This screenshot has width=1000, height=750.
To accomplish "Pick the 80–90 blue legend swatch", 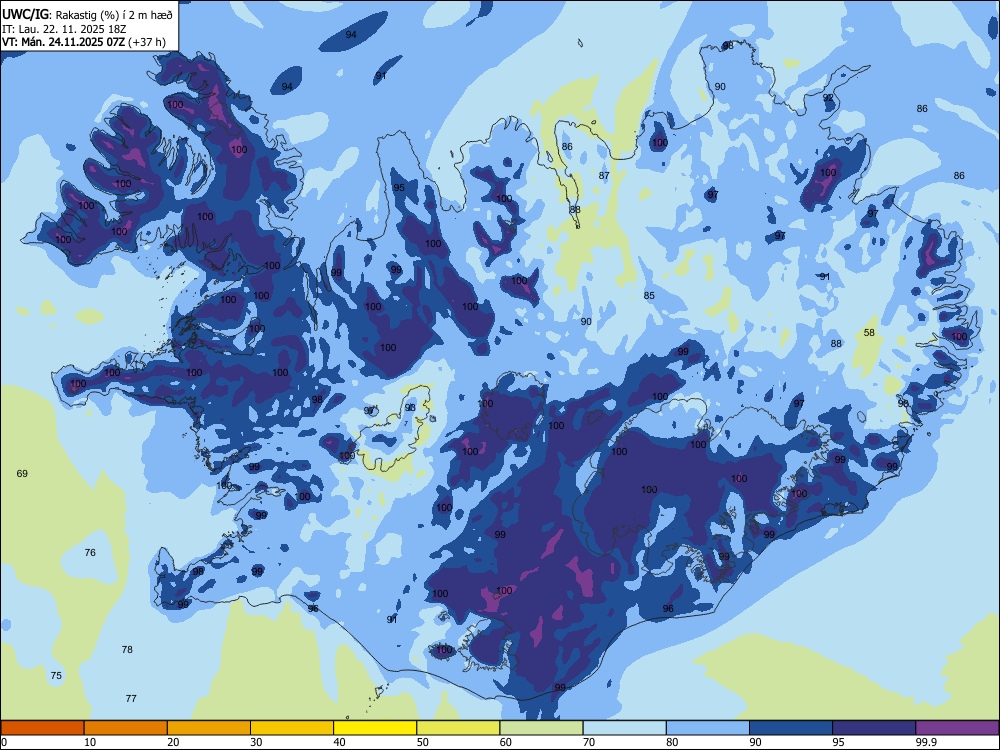I will [x=708, y=728].
